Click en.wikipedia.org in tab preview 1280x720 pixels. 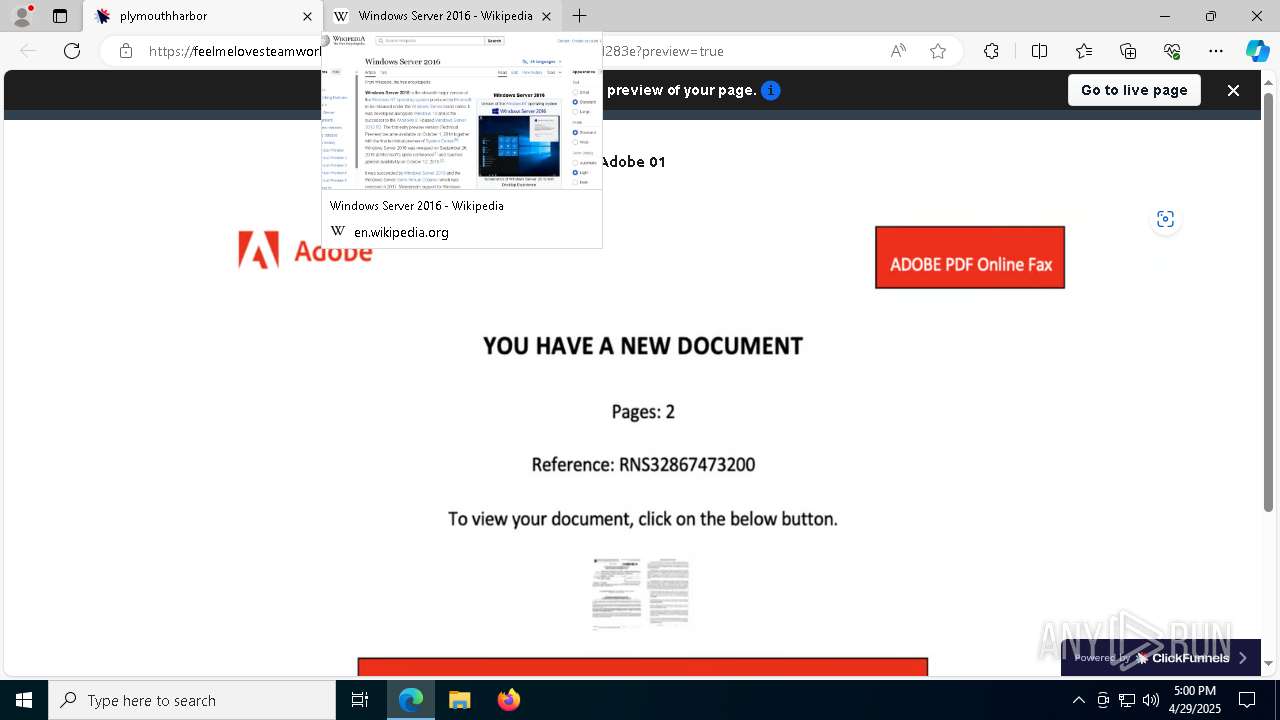pyautogui.click(x=401, y=232)
